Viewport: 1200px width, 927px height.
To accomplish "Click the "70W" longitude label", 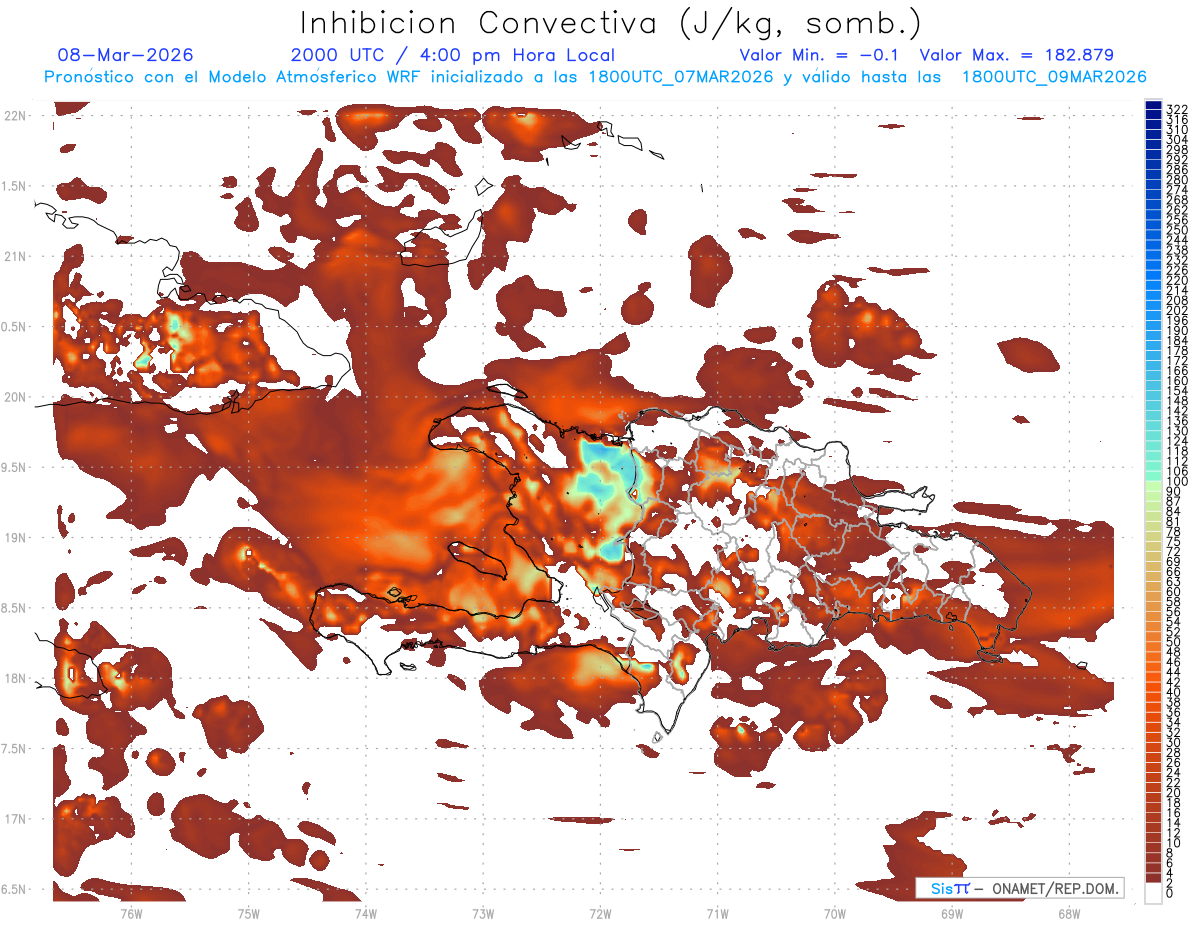I will pos(834,913).
